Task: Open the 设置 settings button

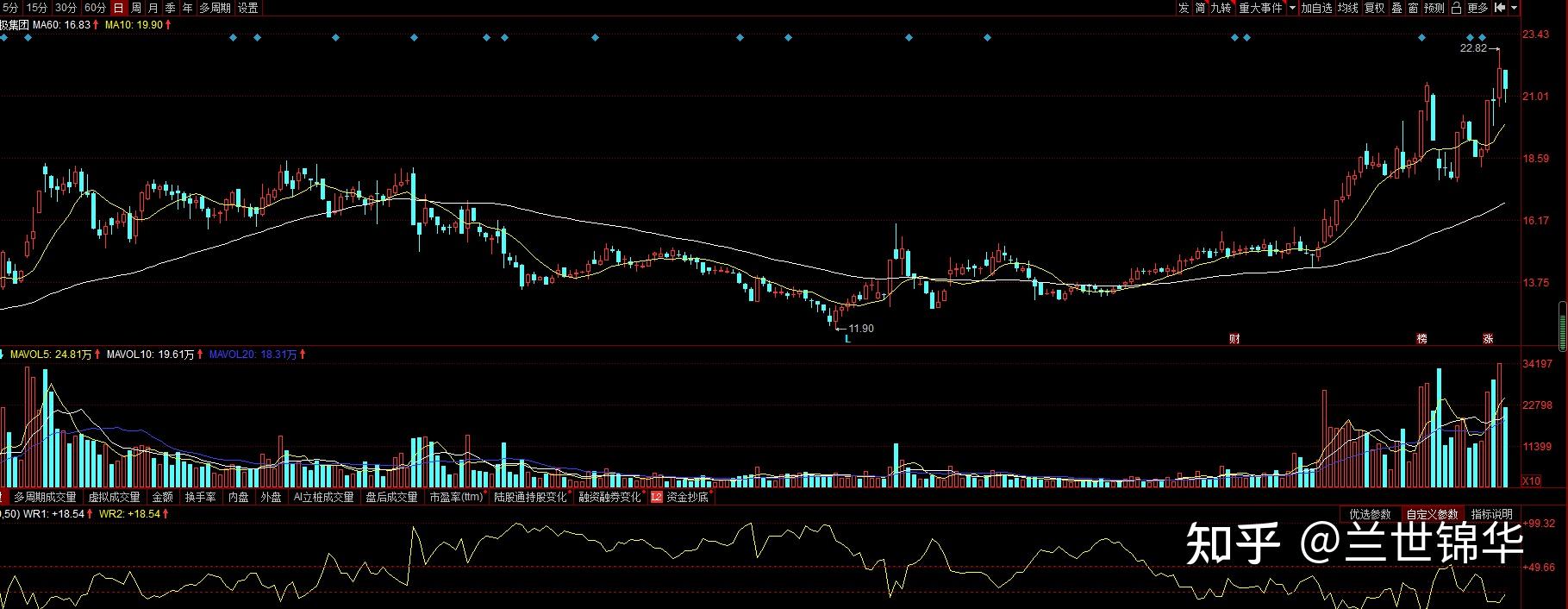Action: (x=248, y=8)
